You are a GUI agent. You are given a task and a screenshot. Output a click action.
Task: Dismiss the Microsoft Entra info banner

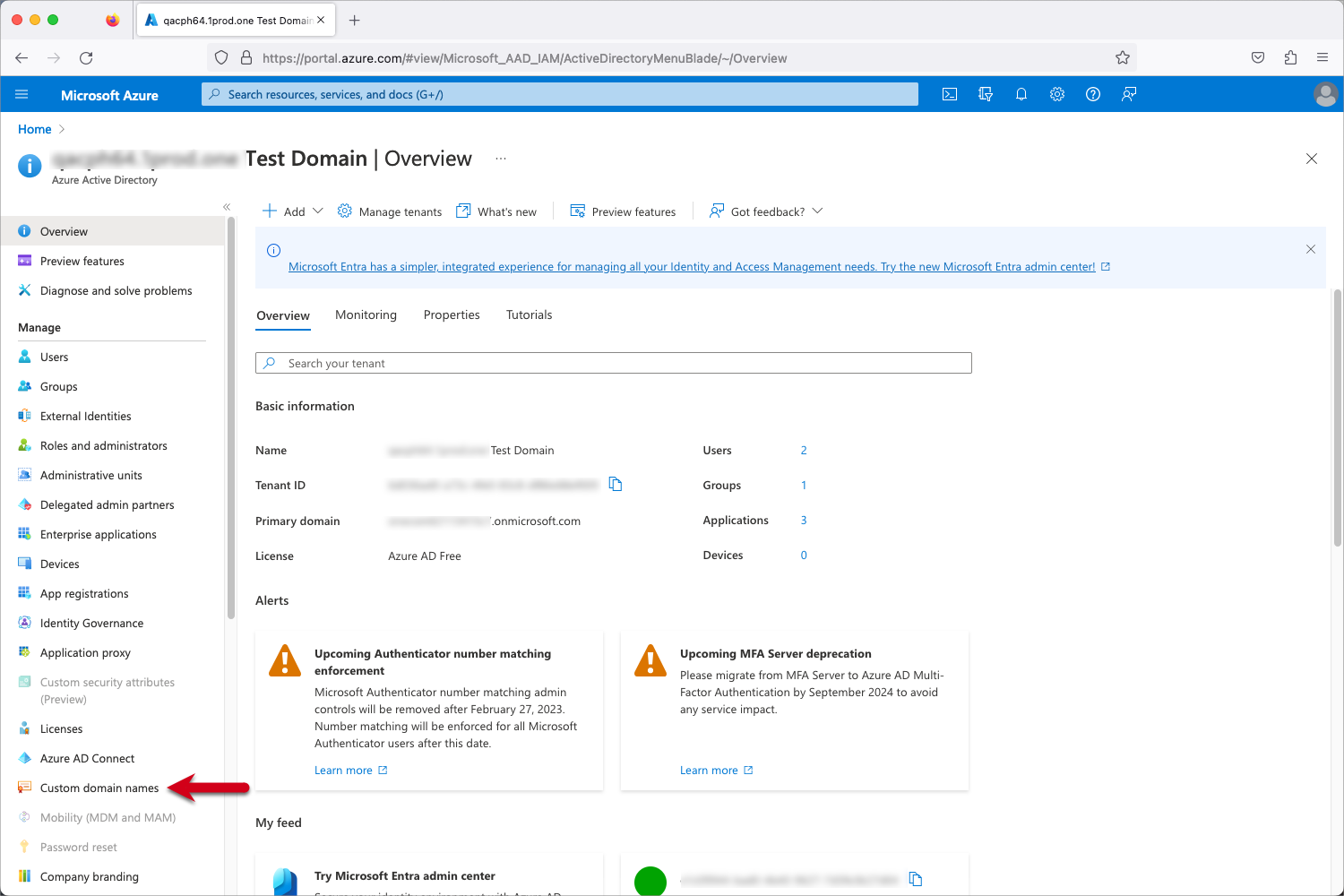(1311, 249)
